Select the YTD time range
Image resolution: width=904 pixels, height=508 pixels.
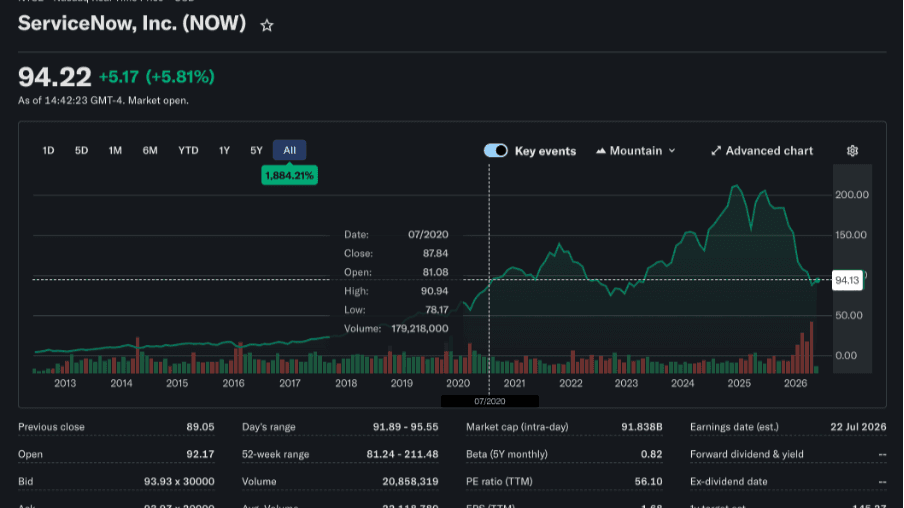pos(188,150)
